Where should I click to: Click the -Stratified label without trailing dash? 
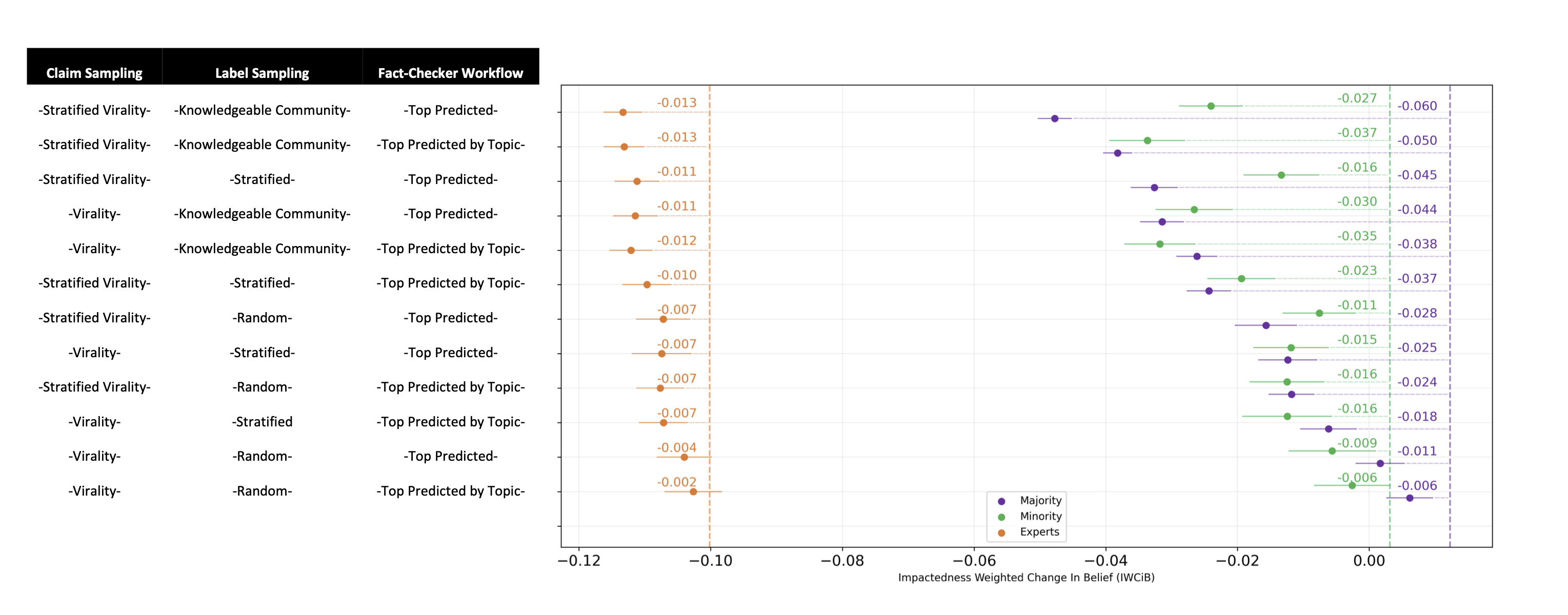pos(262,422)
